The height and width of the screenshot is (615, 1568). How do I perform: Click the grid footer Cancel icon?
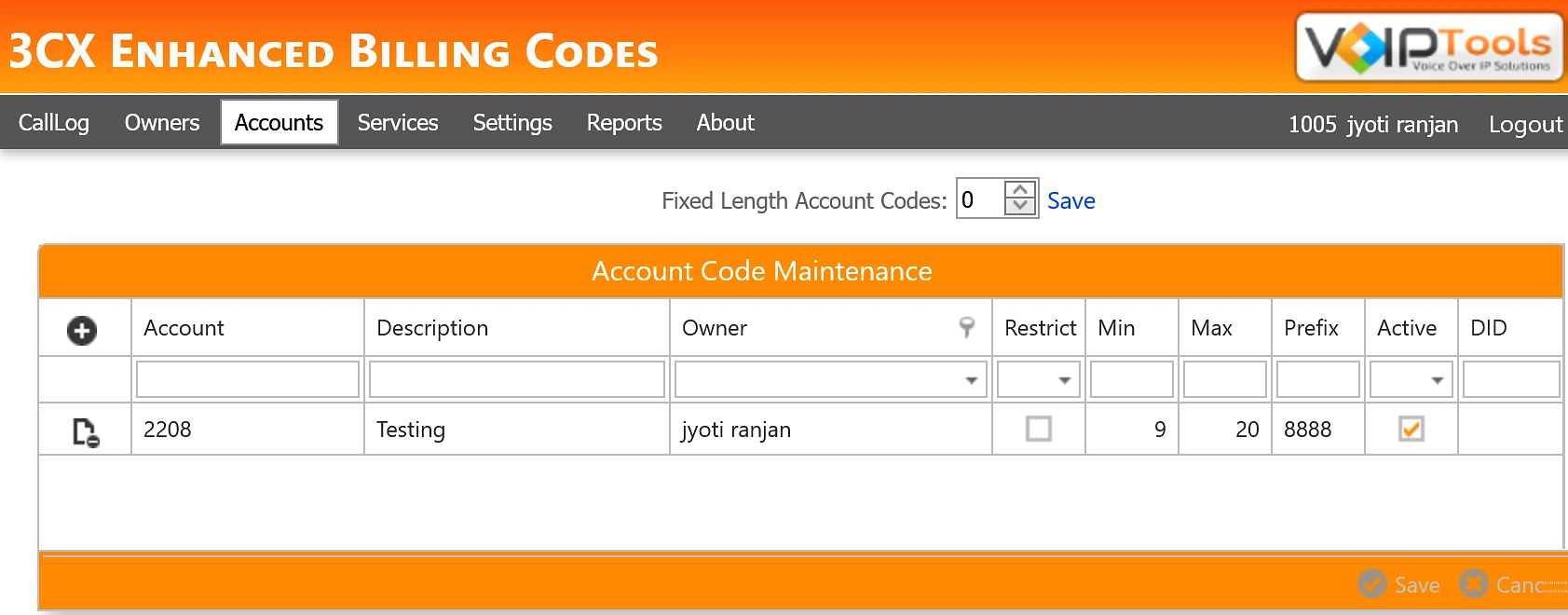1473,583
